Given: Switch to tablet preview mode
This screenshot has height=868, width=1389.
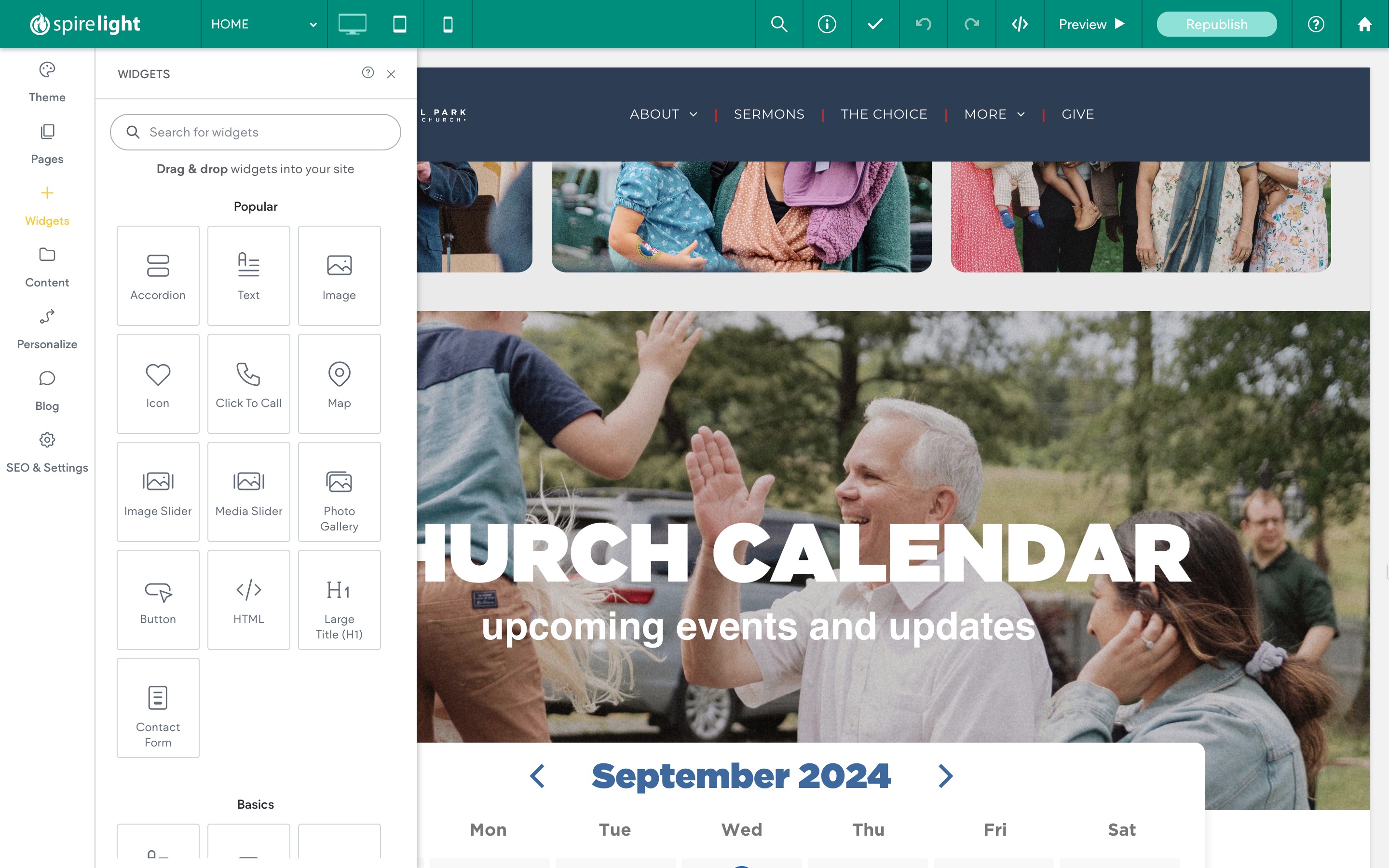Looking at the screenshot, I should pos(399,24).
